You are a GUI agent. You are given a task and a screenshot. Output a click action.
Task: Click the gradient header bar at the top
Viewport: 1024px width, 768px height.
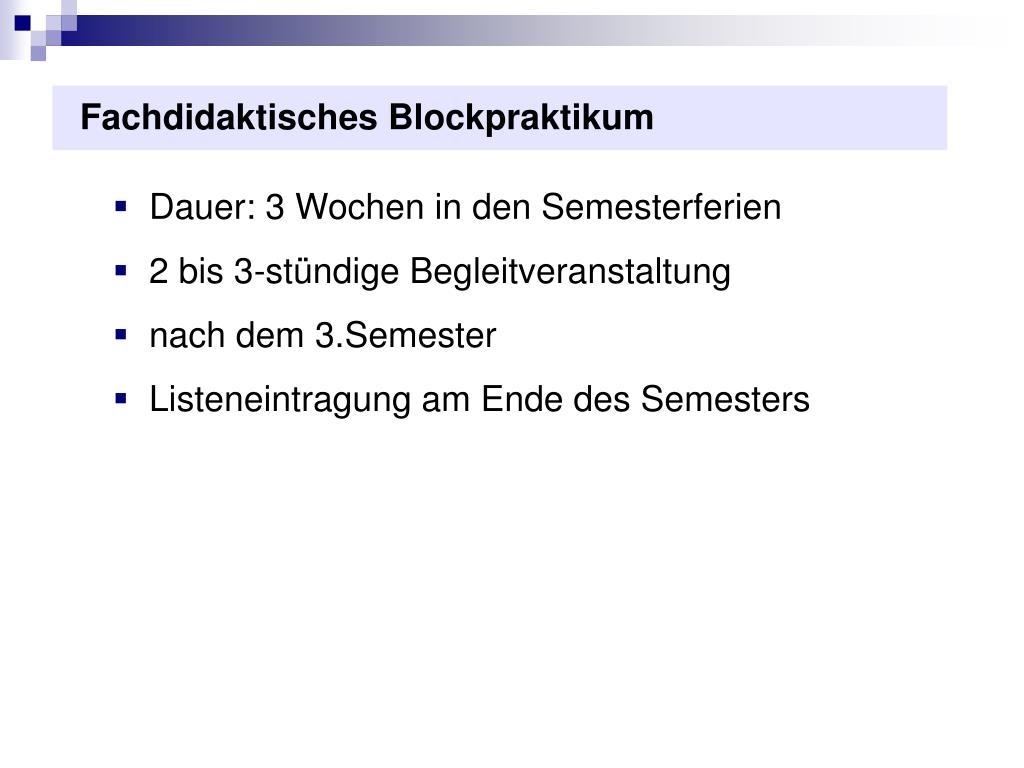point(522,30)
